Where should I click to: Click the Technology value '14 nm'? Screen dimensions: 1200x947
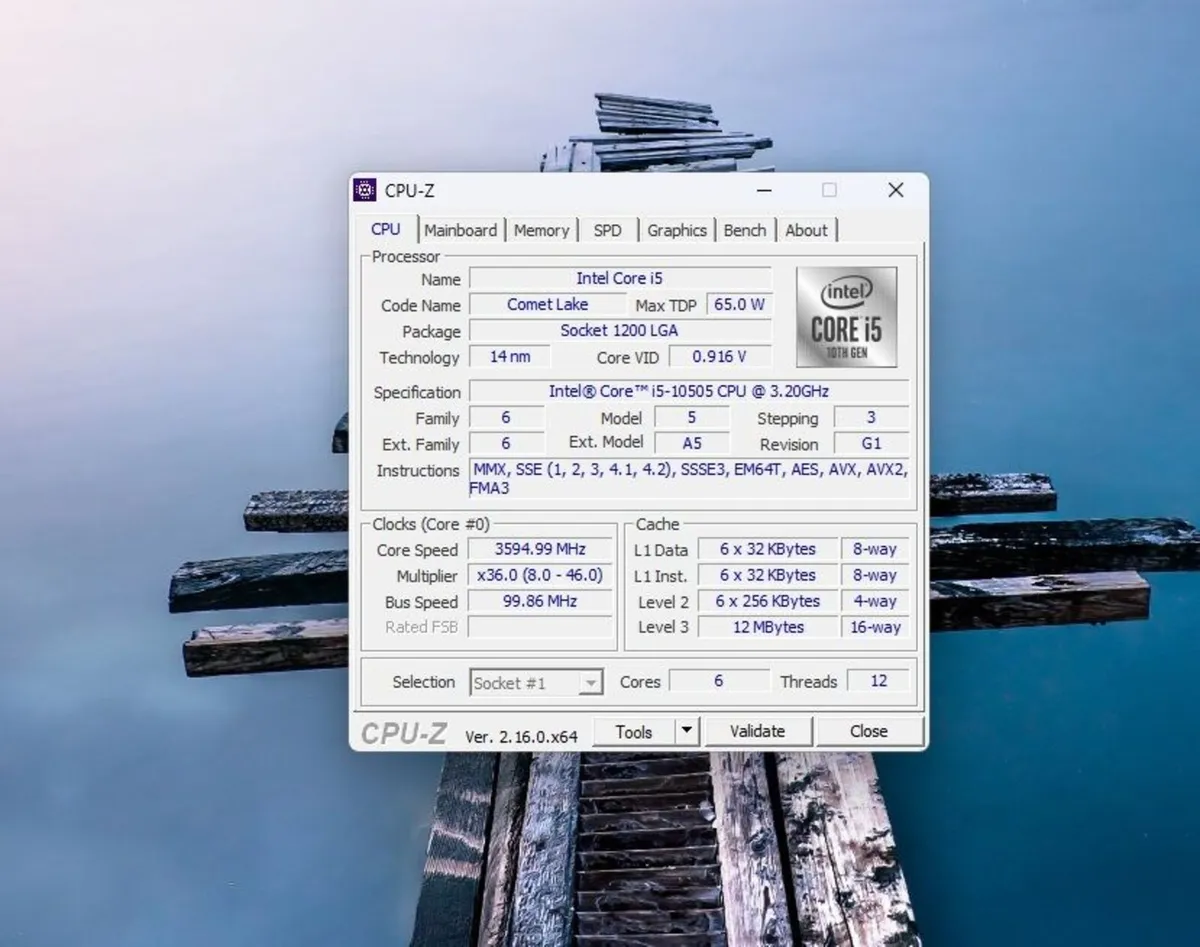pyautogui.click(x=511, y=357)
